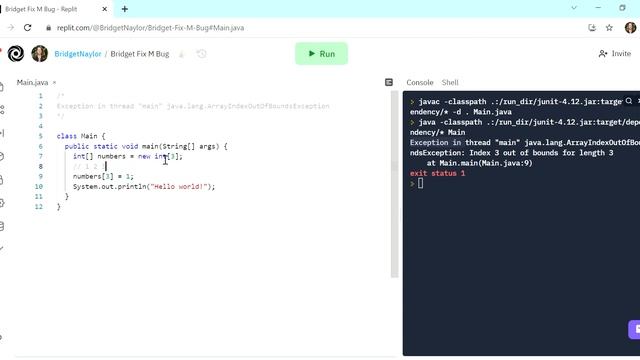This screenshot has height=360, width=640.
Task: Click the 'numbers[3] = 1;' code line
Action: [x=103, y=176]
